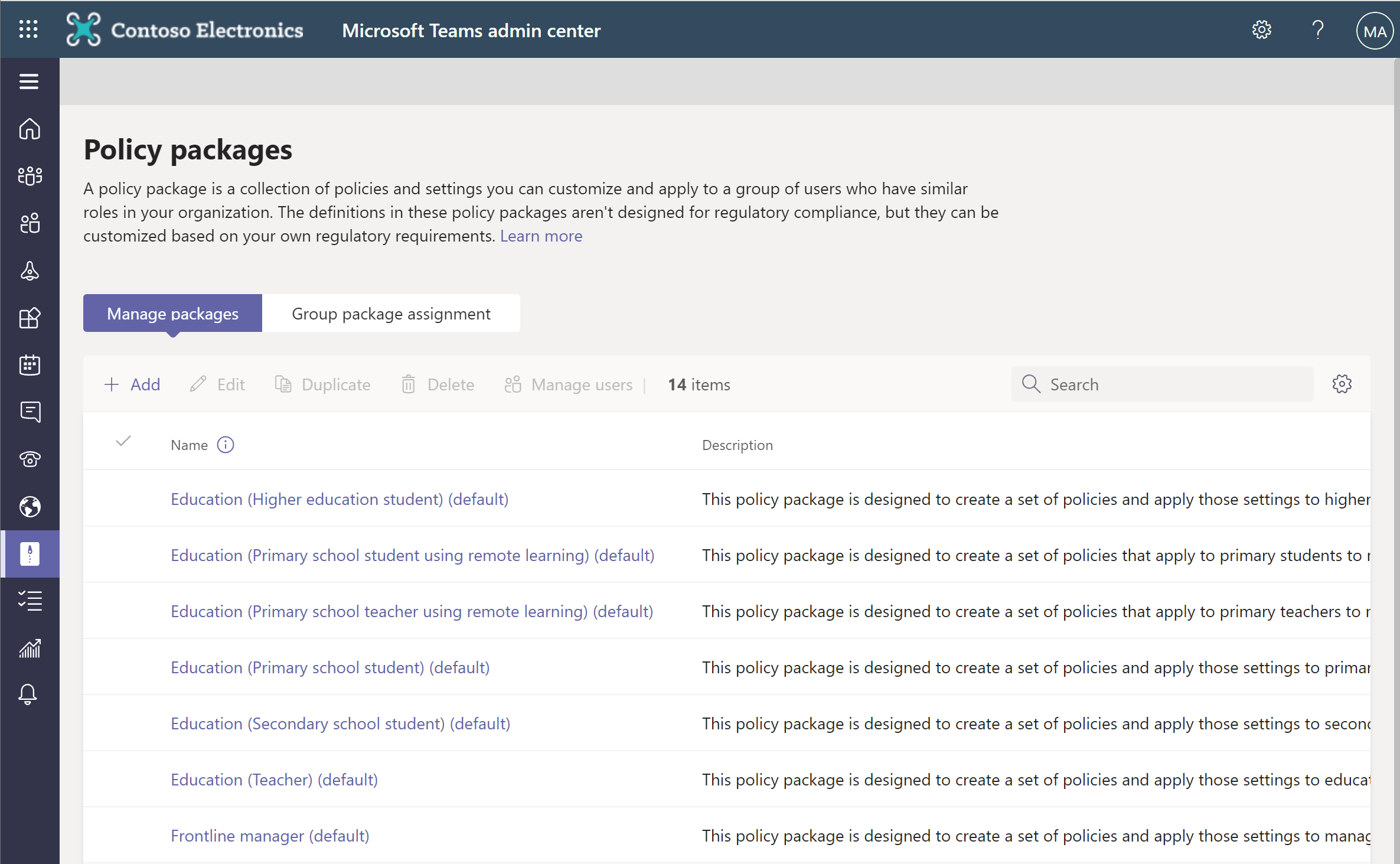Open the Learn more hyperlink
Viewport: 1400px width, 864px height.
point(541,235)
